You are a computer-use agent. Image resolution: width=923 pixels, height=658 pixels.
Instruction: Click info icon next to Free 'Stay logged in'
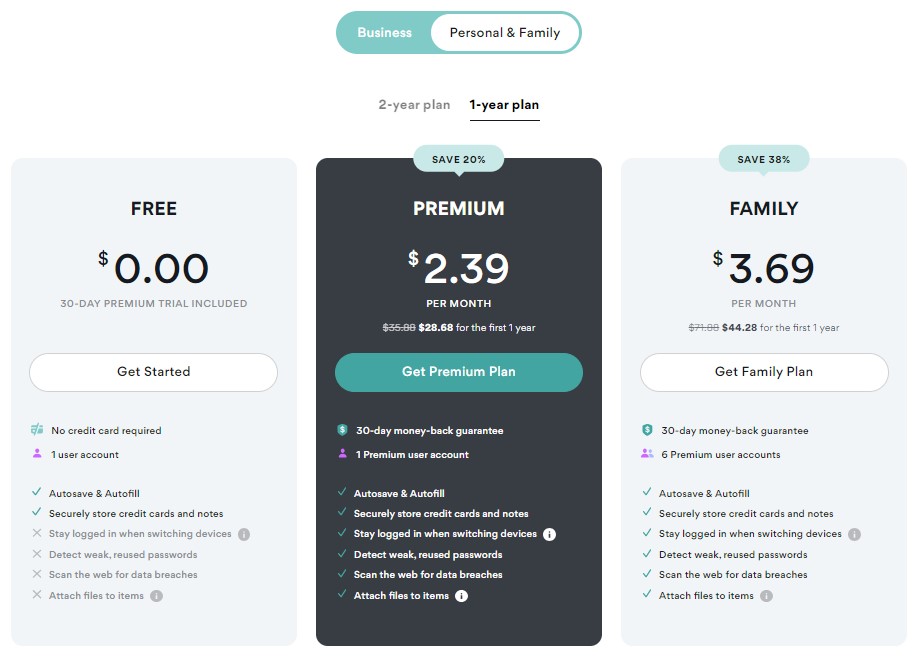pyautogui.click(x=244, y=534)
